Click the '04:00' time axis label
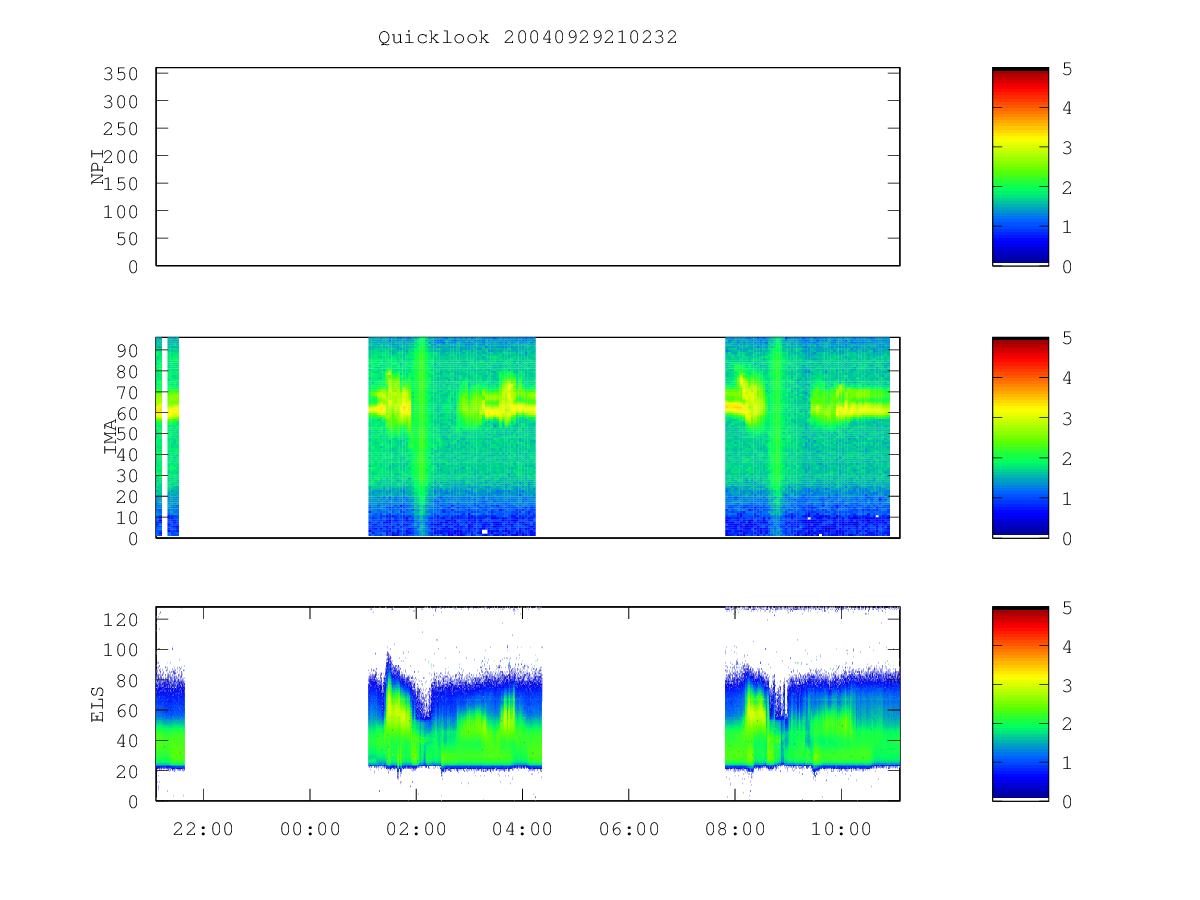The height and width of the screenshot is (900, 1200). point(523,829)
